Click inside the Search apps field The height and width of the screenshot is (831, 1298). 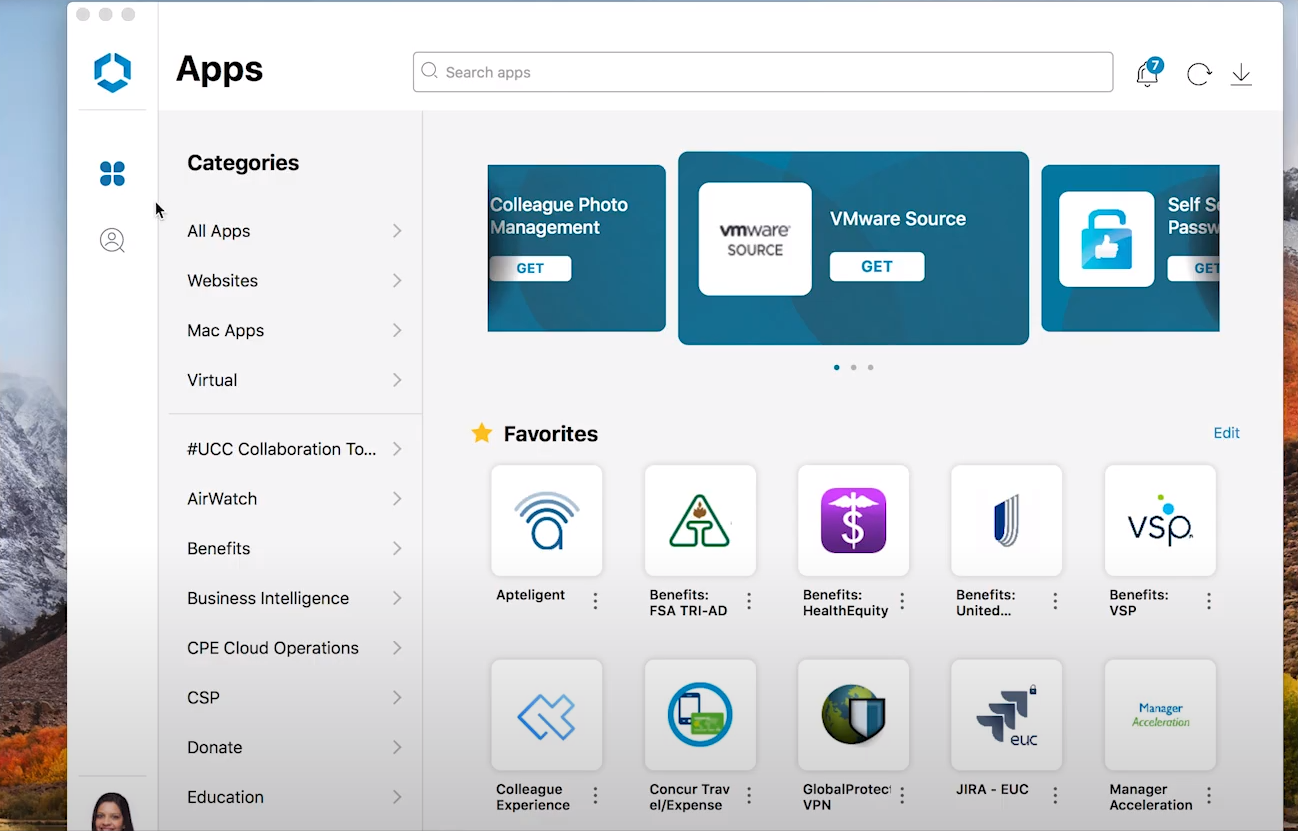click(x=762, y=71)
